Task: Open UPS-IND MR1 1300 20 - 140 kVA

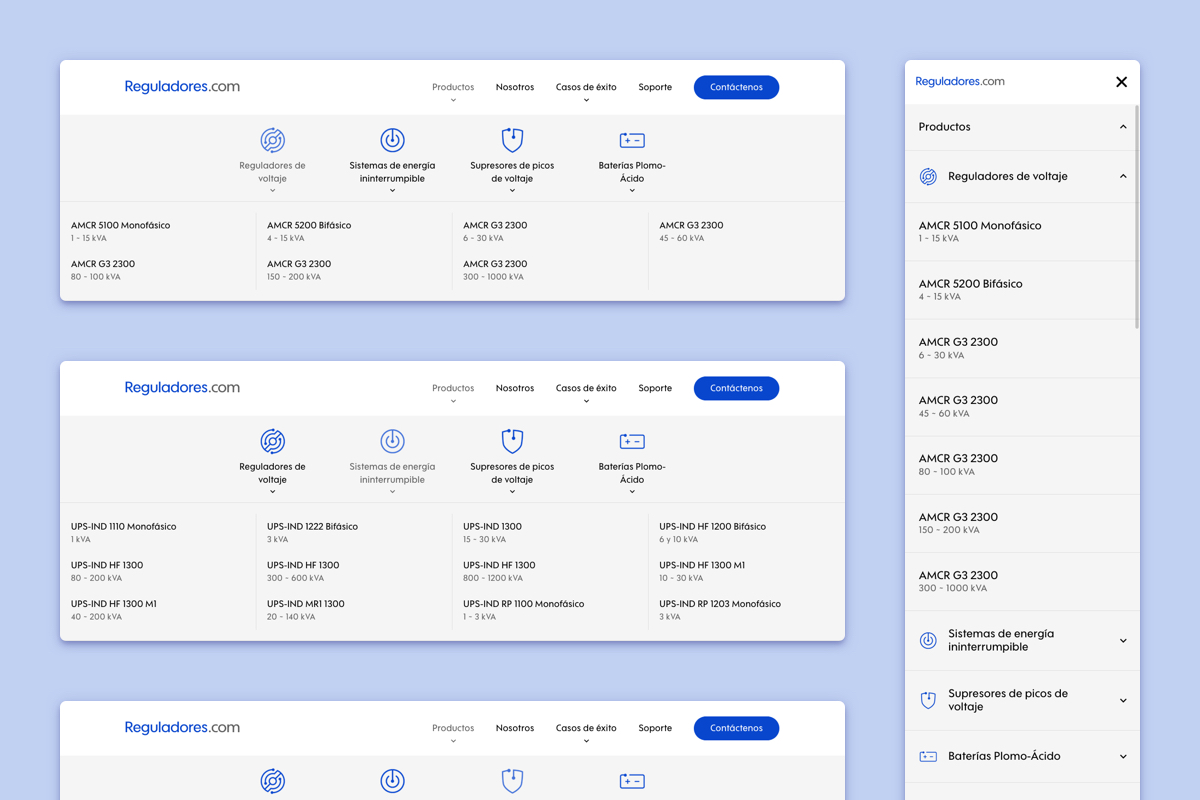Action: click(x=306, y=610)
